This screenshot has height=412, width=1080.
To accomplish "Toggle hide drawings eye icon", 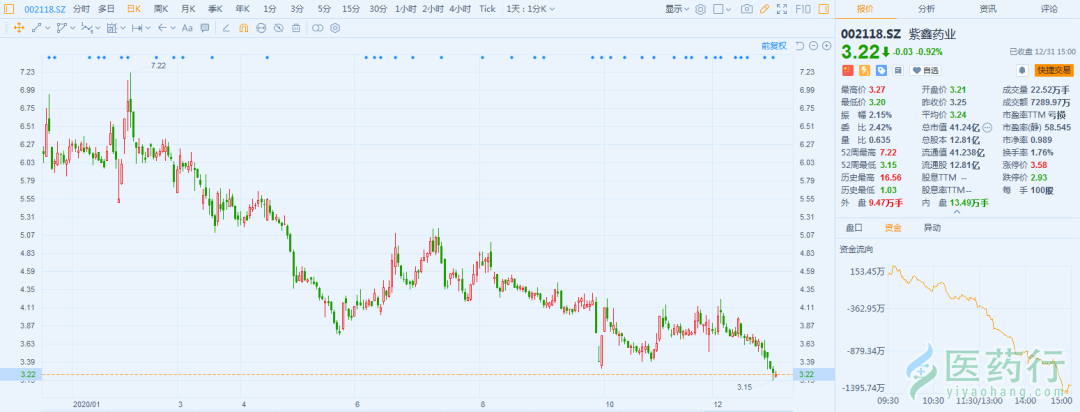I will tap(278, 28).
